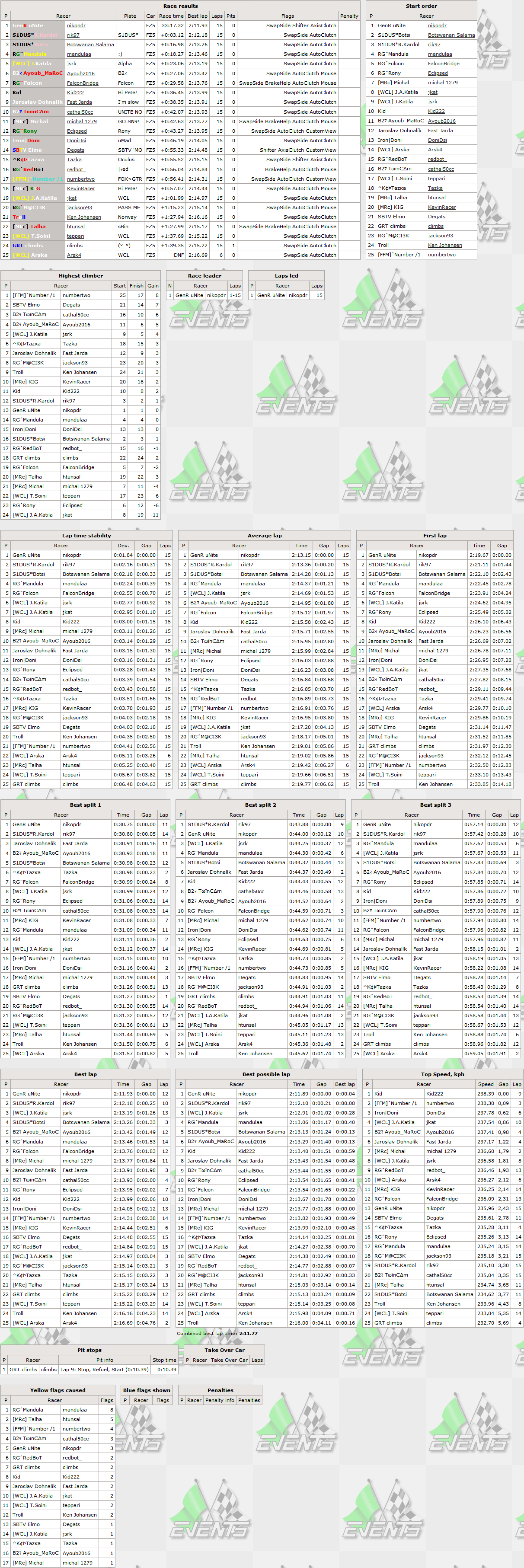Click Stop time value 0:10.39
The height and width of the screenshot is (1568, 524).
(x=166, y=1370)
